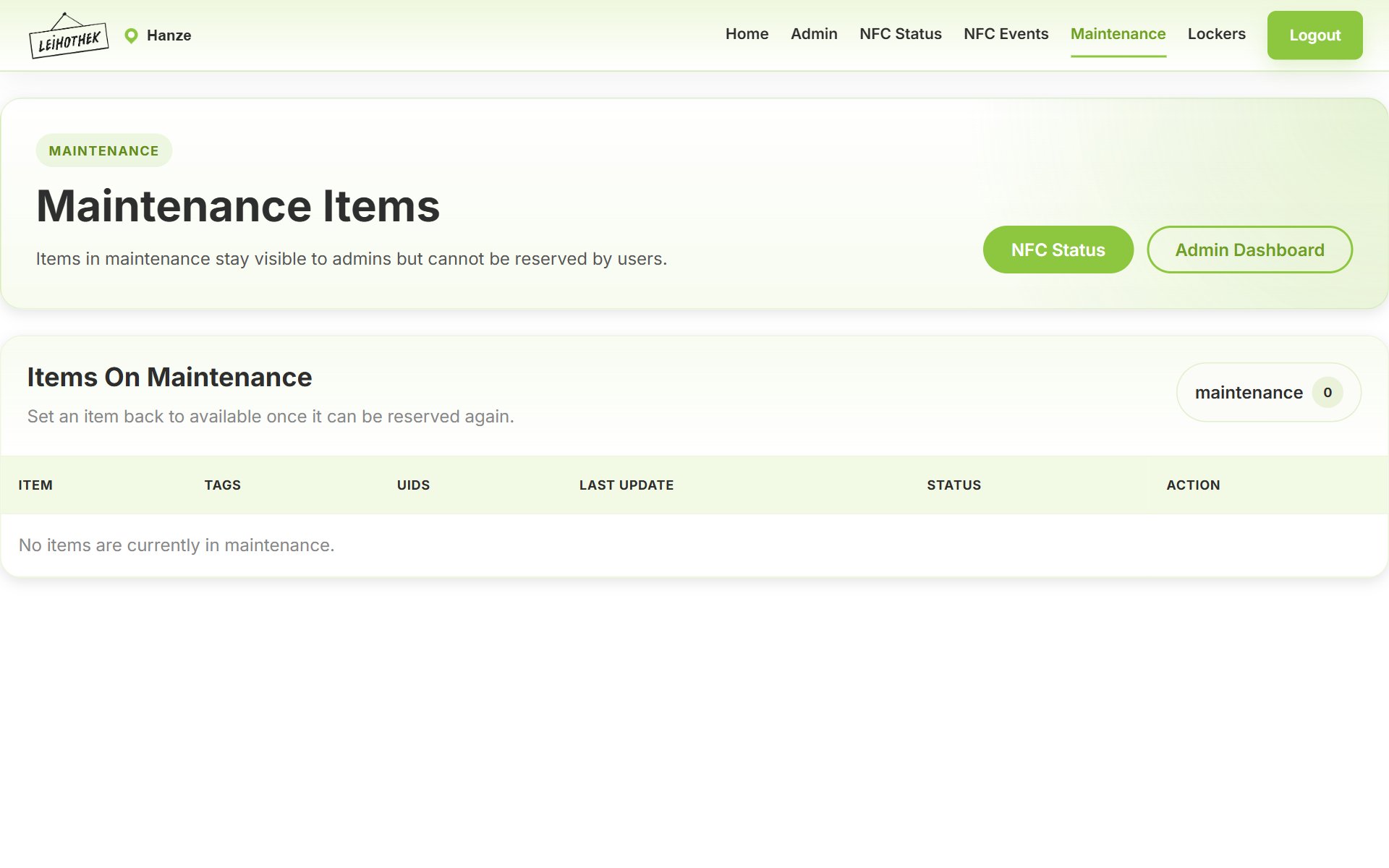Click the TAGS column header
The width and height of the screenshot is (1389, 868).
pos(223,485)
